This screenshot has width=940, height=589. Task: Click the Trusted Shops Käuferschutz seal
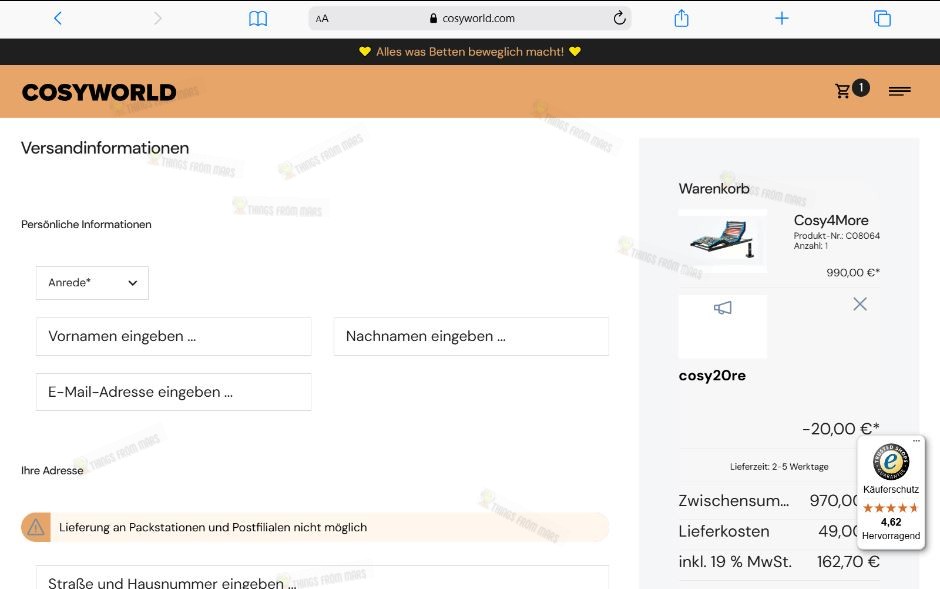click(x=890, y=462)
